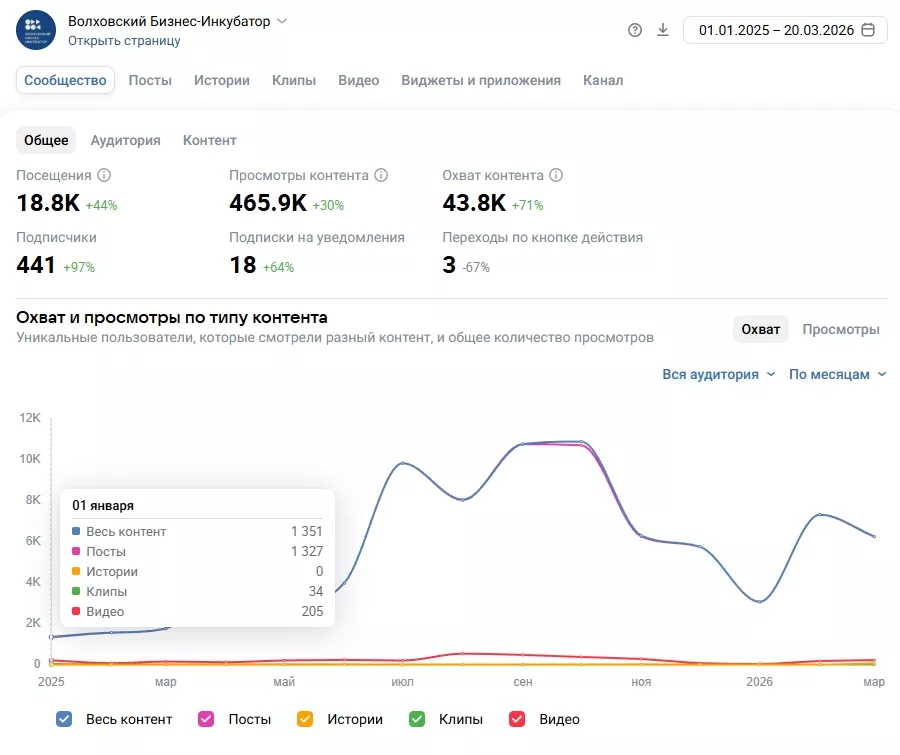This screenshot has width=900, height=755.
Task: Toggle the Клипы legend checkbox
Action: (418, 719)
